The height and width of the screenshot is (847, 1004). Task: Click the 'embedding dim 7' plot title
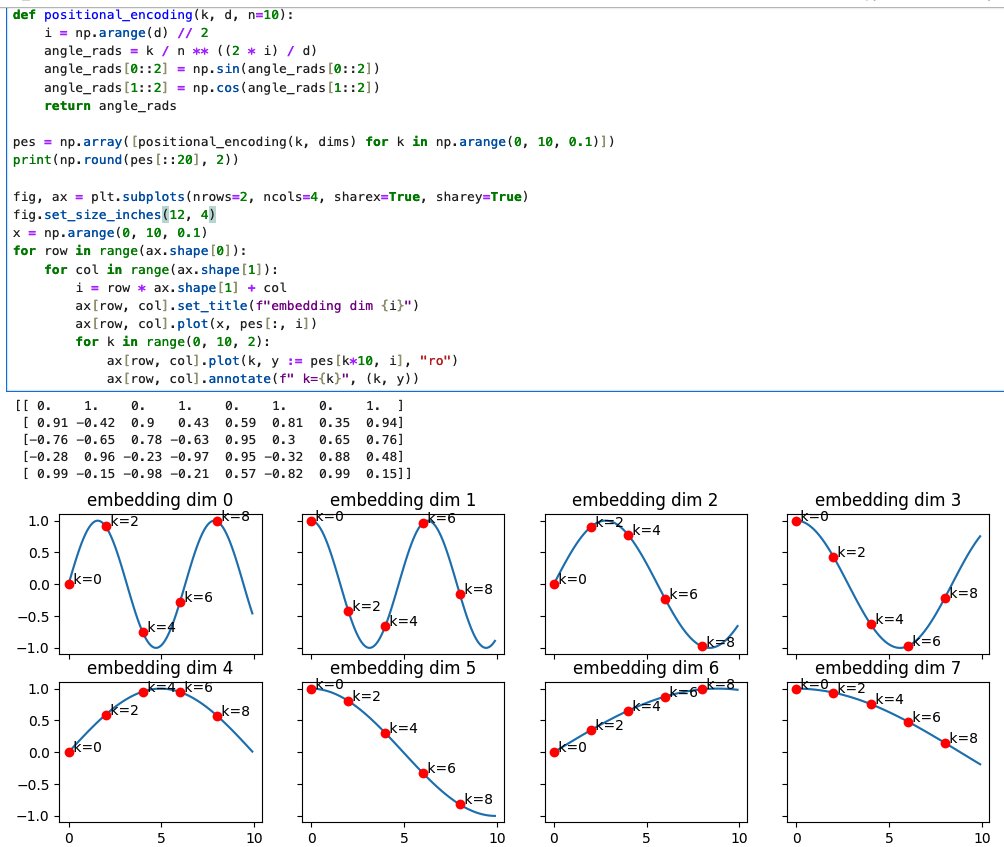point(887,668)
